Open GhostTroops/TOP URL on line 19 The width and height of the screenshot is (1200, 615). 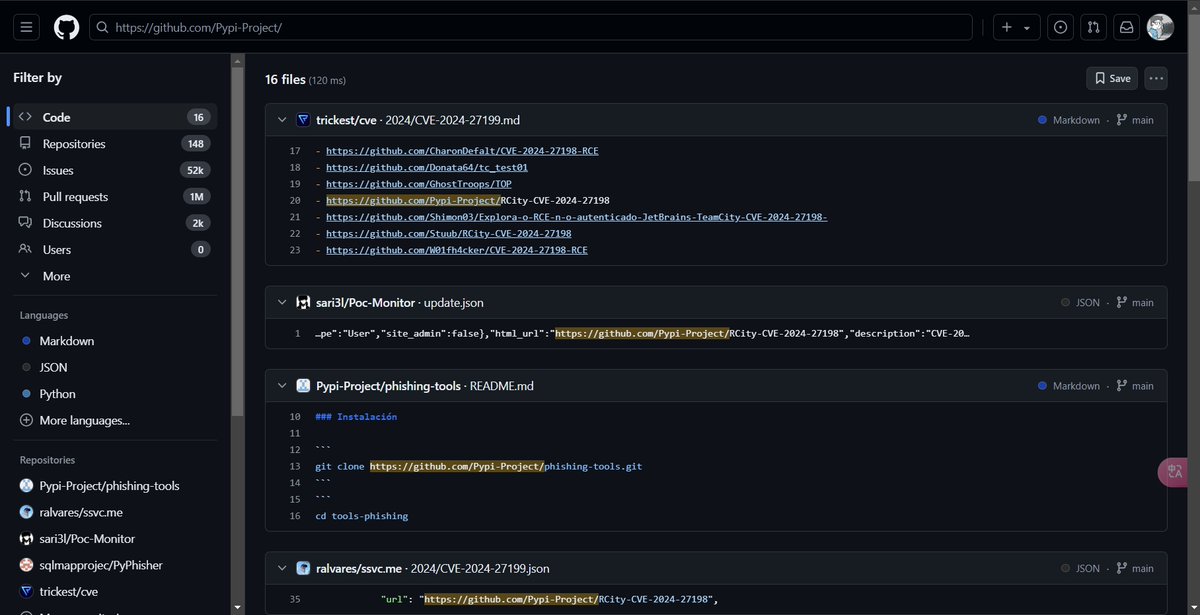[x=420, y=184]
